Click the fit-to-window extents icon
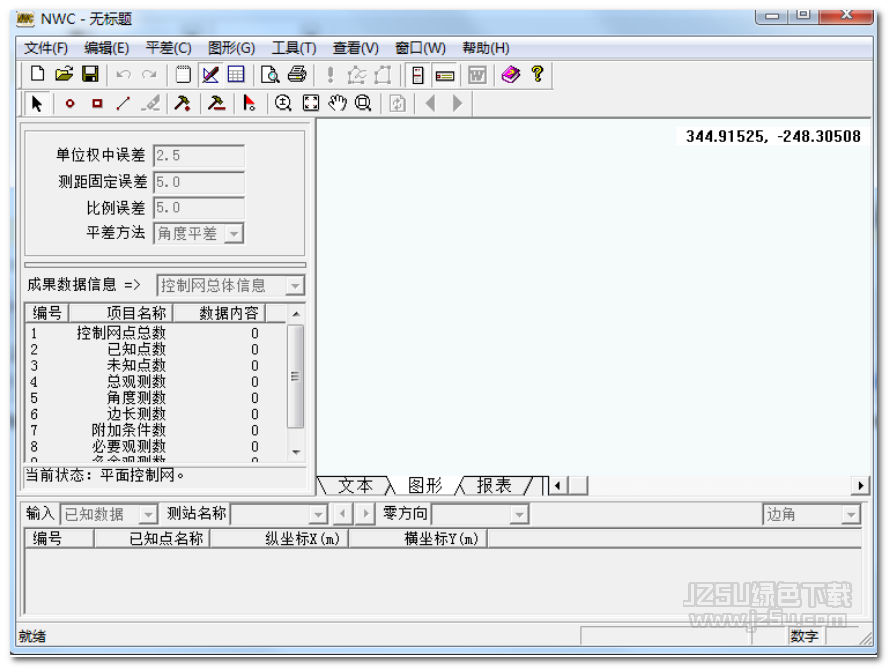The image size is (888, 668). (x=311, y=104)
